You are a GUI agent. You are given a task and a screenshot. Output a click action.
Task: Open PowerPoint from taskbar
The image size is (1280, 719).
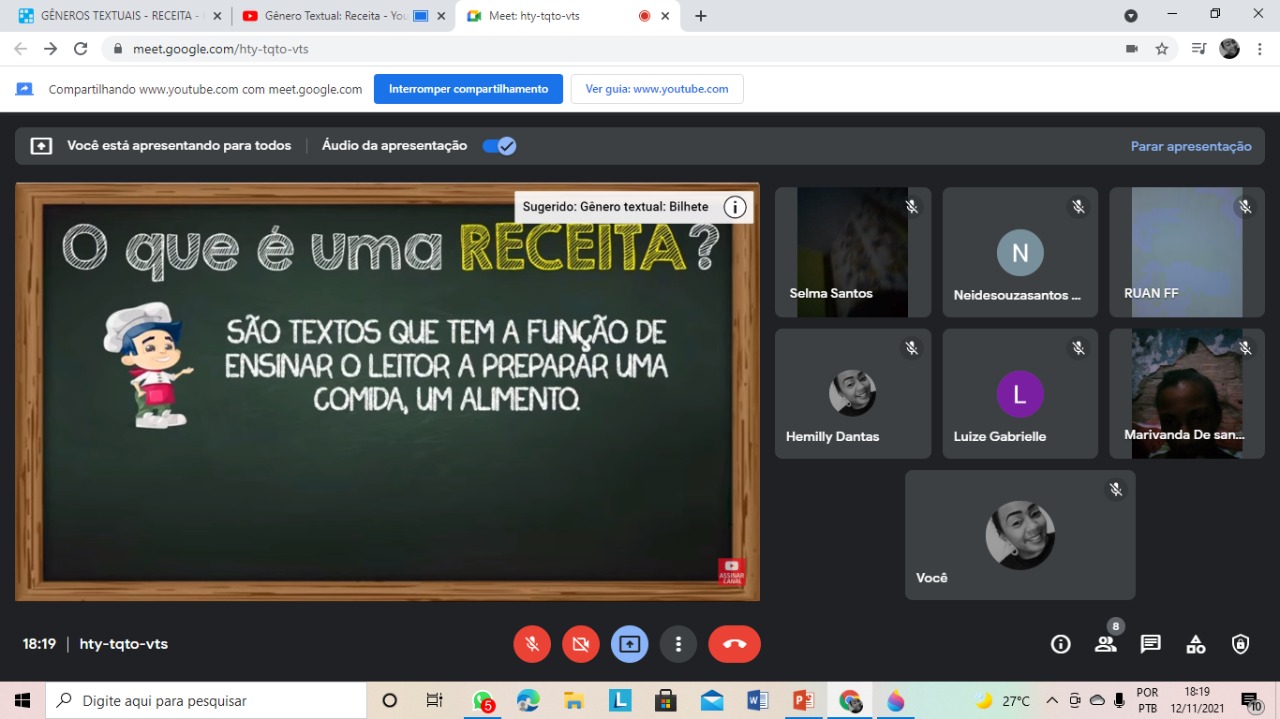(x=803, y=700)
